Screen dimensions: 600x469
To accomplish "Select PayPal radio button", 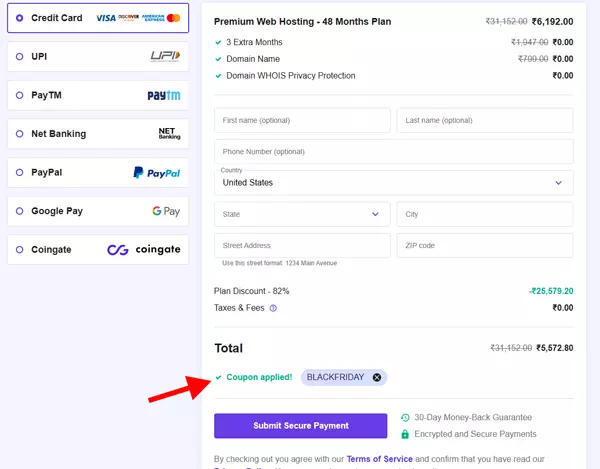I will tap(19, 173).
